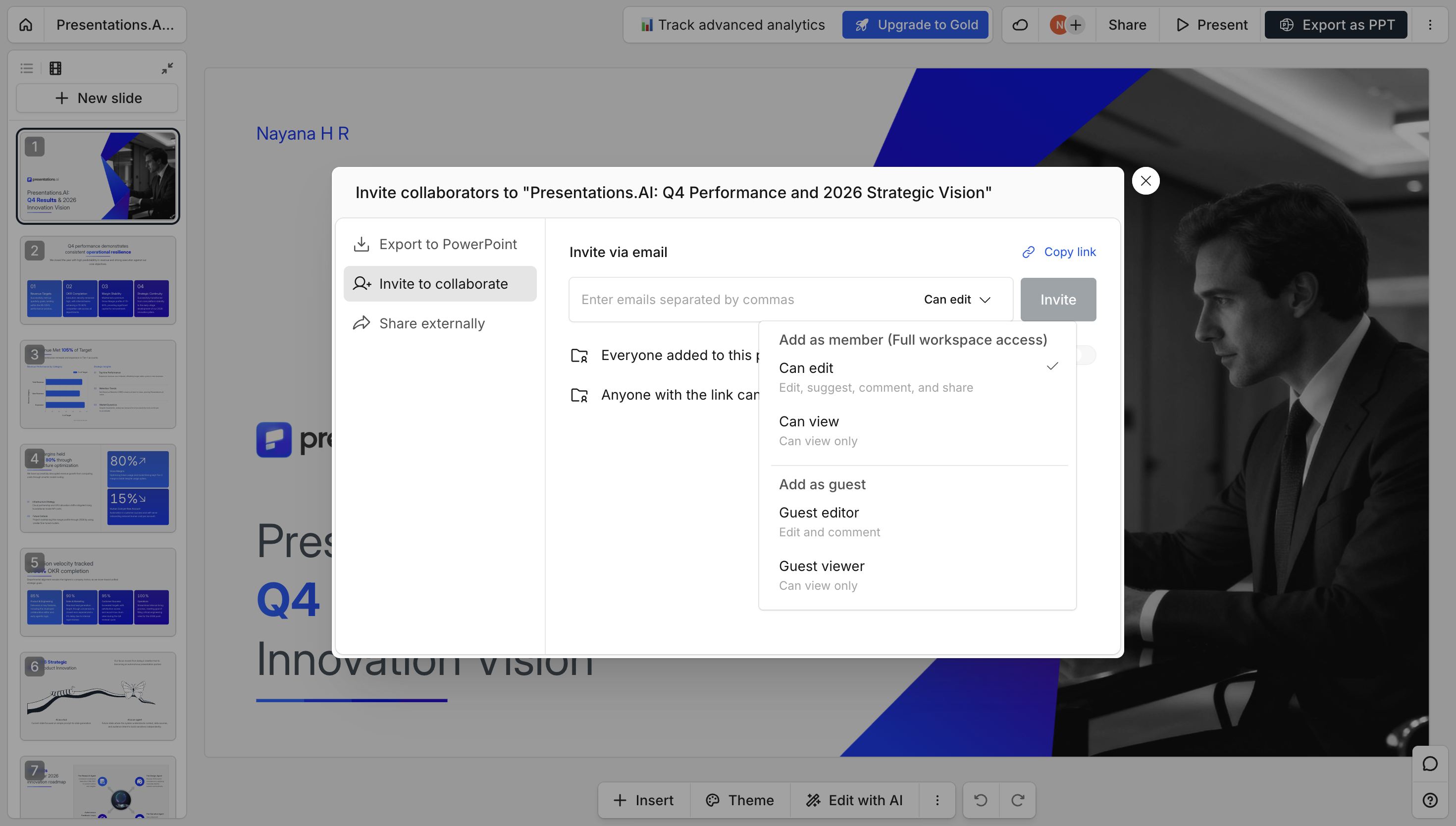1456x826 pixels.
Task: Open the Presentations.A... title breadcrumb
Action: click(x=115, y=25)
